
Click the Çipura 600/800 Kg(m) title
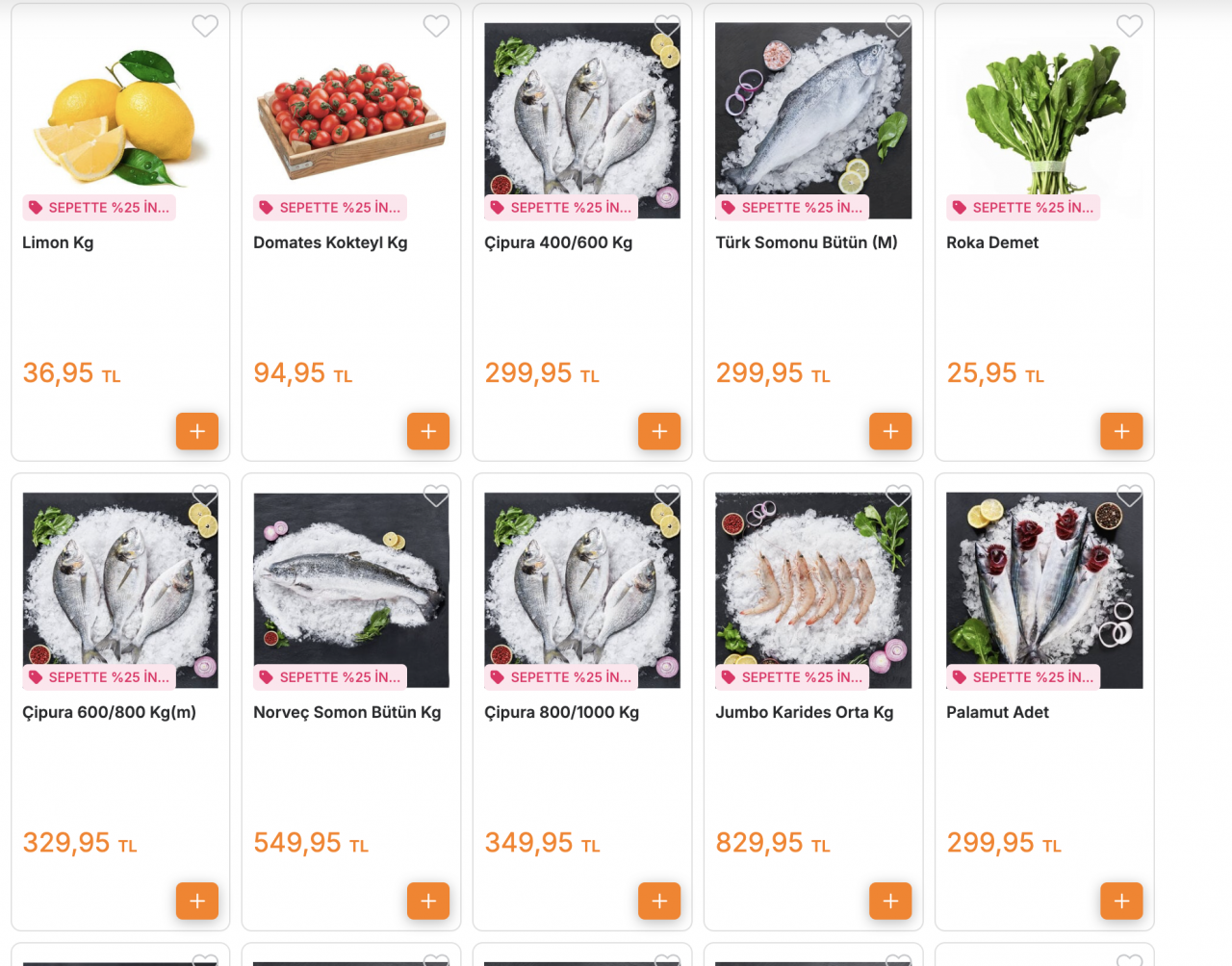[109, 712]
